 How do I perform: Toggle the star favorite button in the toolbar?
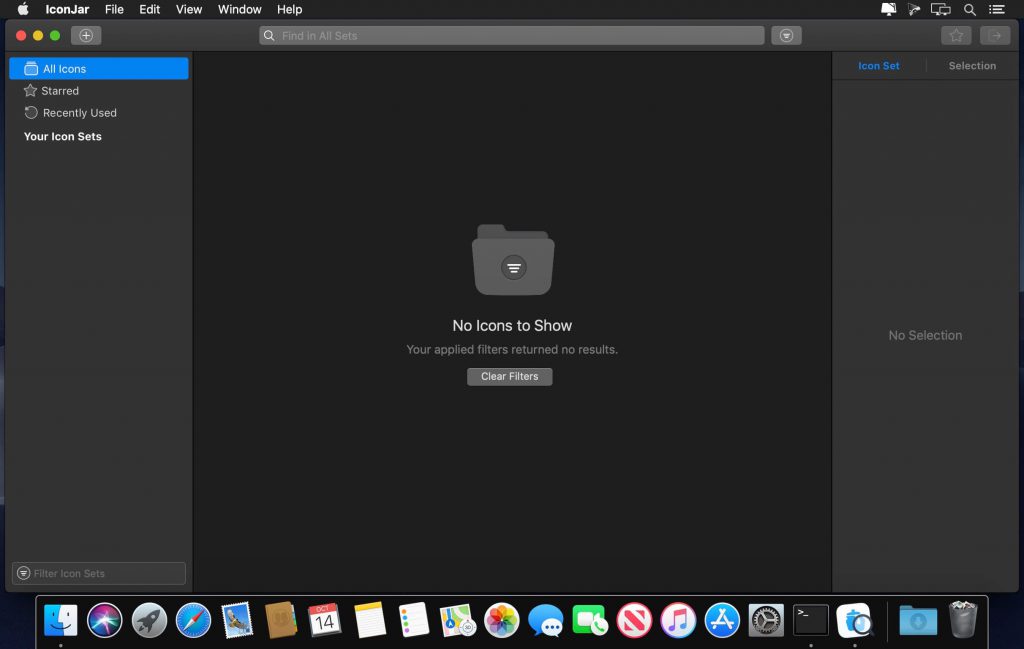pos(955,35)
